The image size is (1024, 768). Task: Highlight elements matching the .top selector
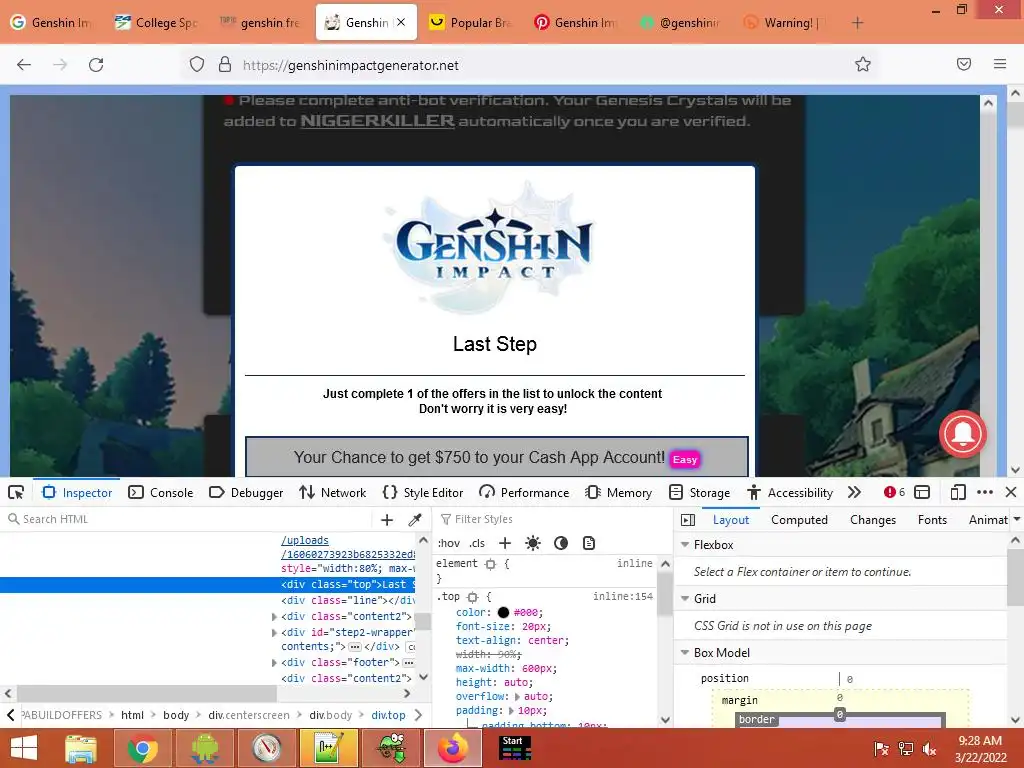point(473,597)
